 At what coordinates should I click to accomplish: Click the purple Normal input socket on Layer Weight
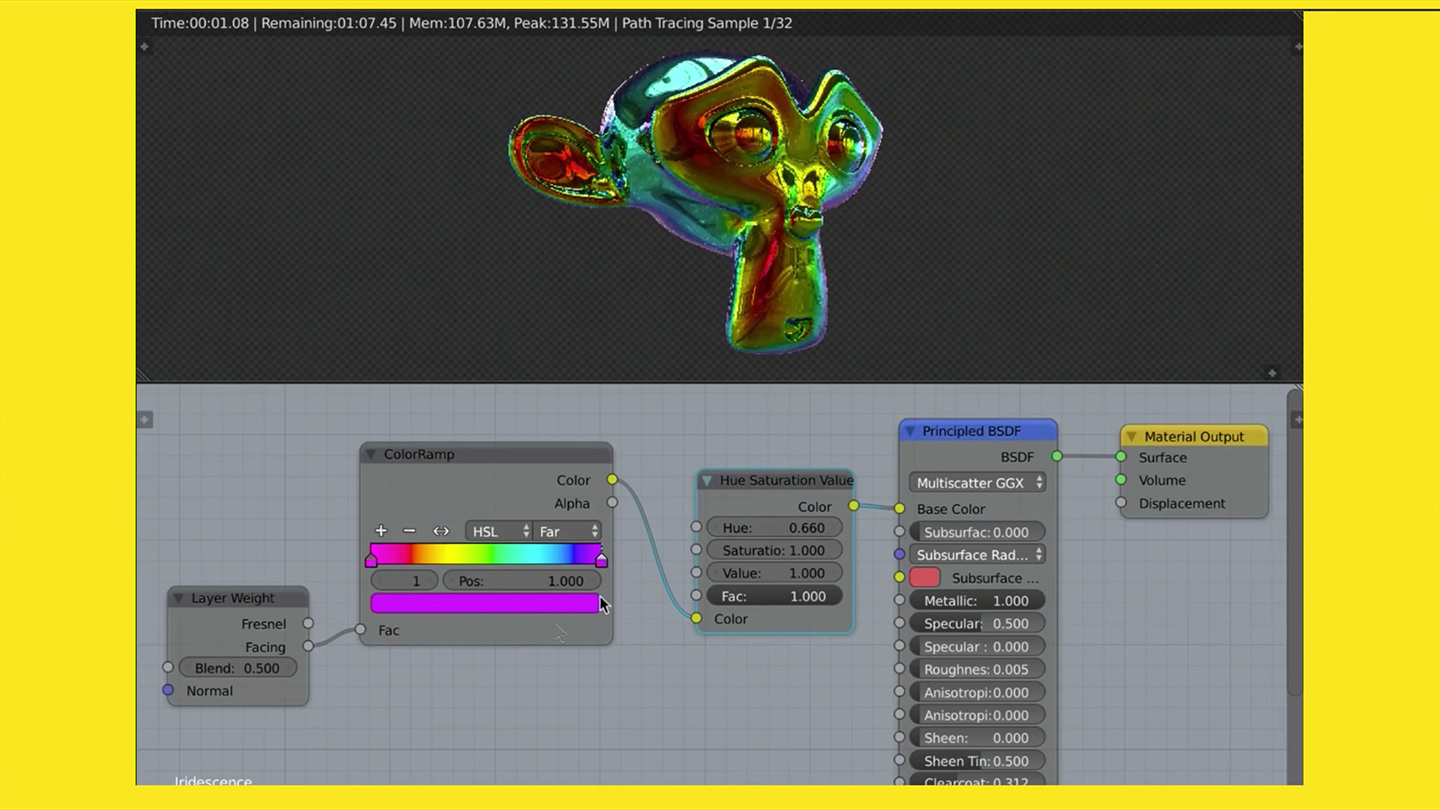tap(167, 690)
